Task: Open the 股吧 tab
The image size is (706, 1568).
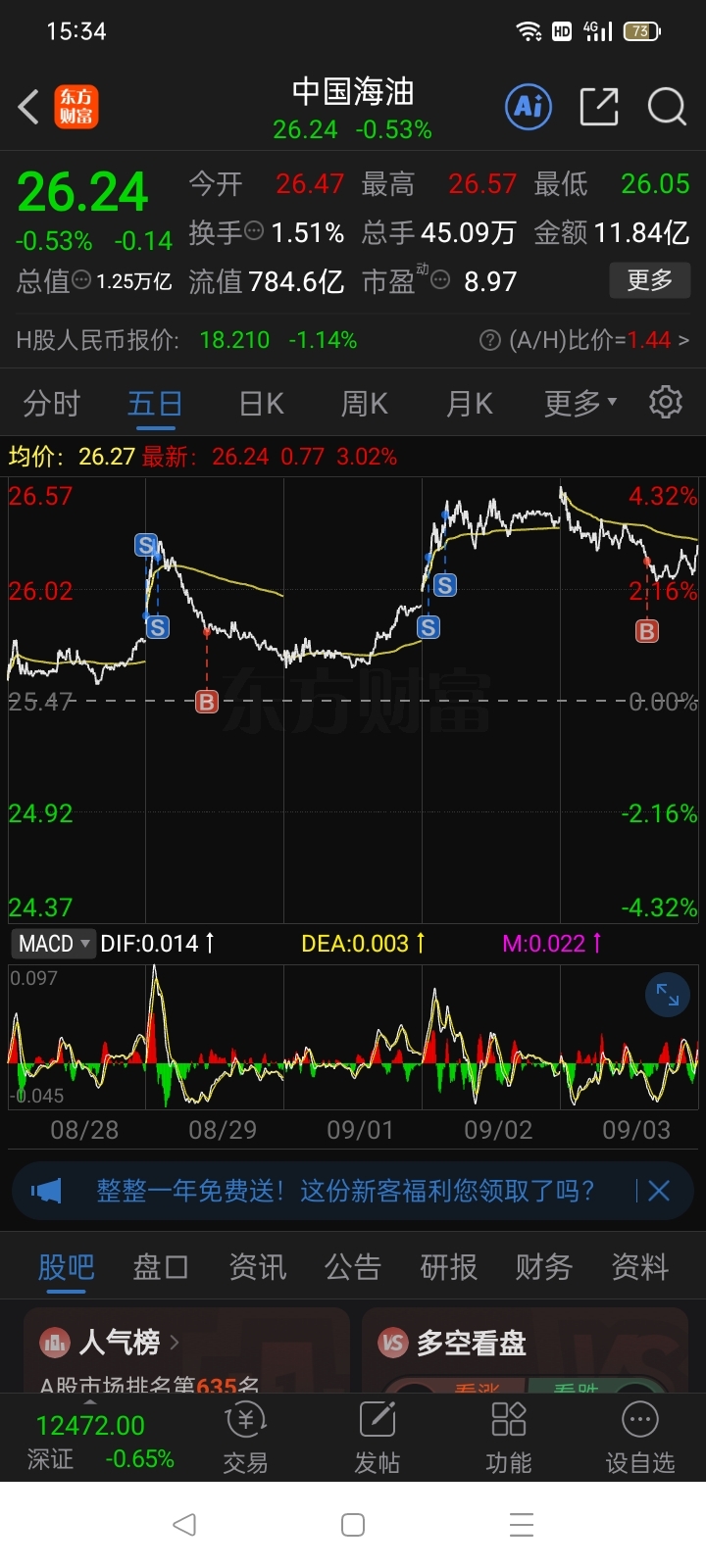Action: pyautogui.click(x=66, y=1267)
